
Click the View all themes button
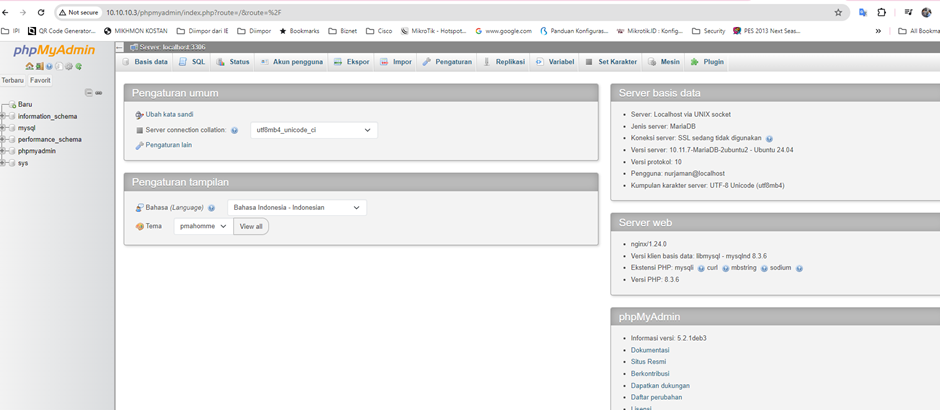pos(251,226)
